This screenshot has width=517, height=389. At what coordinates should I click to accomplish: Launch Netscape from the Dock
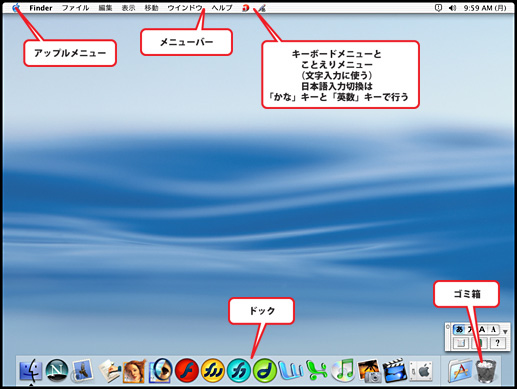pos(57,370)
